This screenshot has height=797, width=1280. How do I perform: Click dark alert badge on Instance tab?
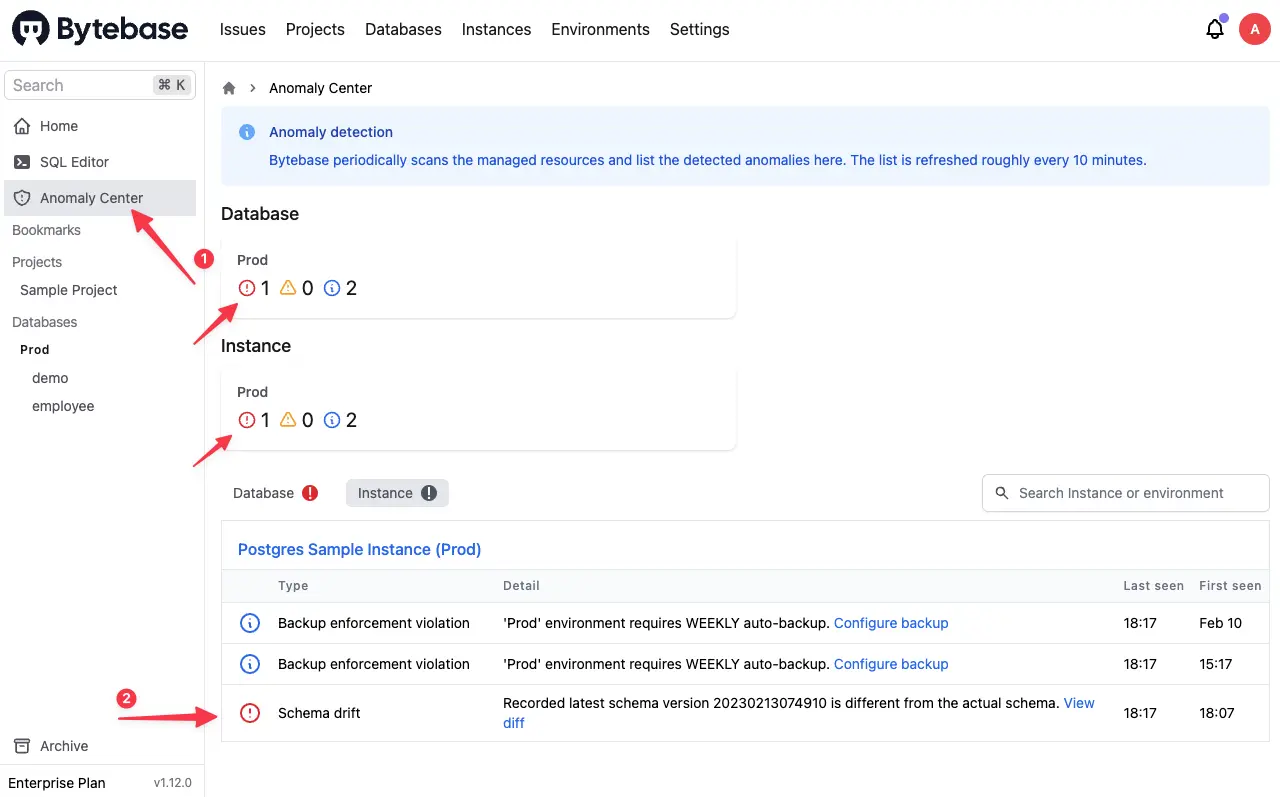(429, 493)
